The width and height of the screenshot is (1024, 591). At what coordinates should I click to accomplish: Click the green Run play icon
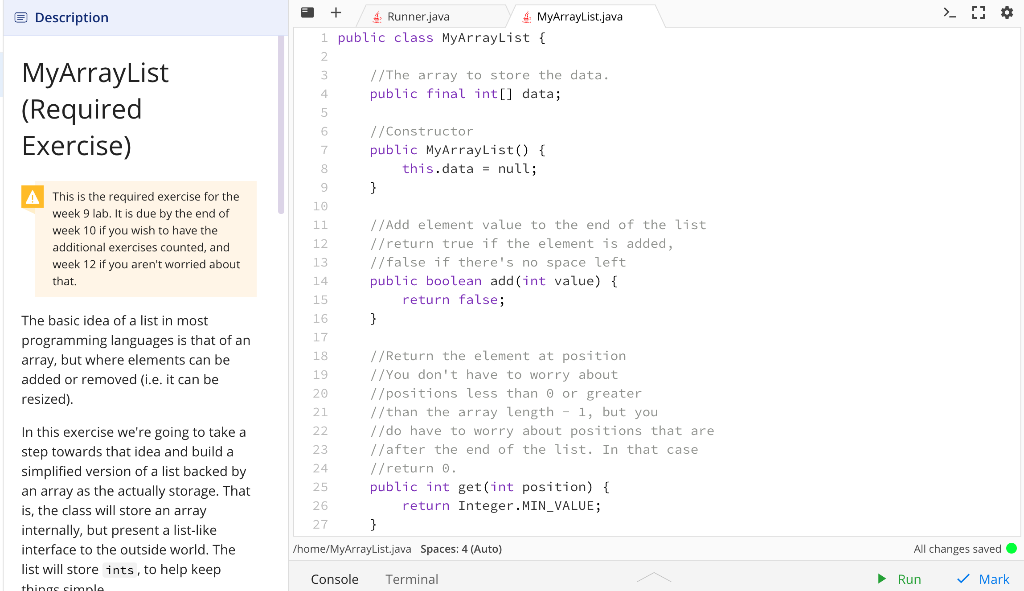pyautogui.click(x=881, y=579)
